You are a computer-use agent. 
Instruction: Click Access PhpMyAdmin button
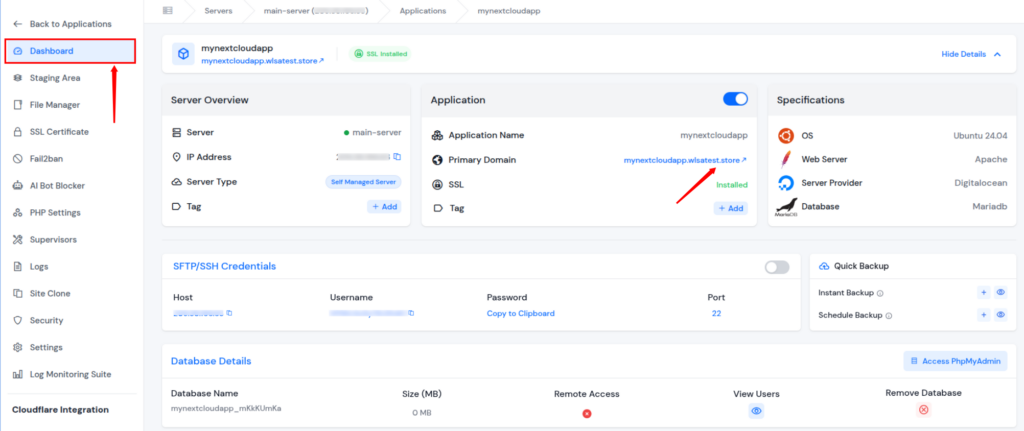point(955,360)
